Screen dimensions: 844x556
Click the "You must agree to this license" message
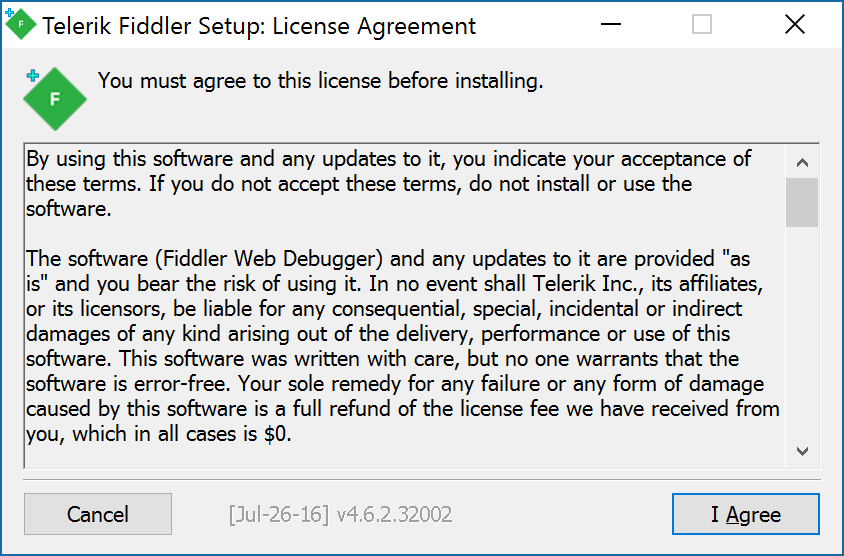[320, 81]
